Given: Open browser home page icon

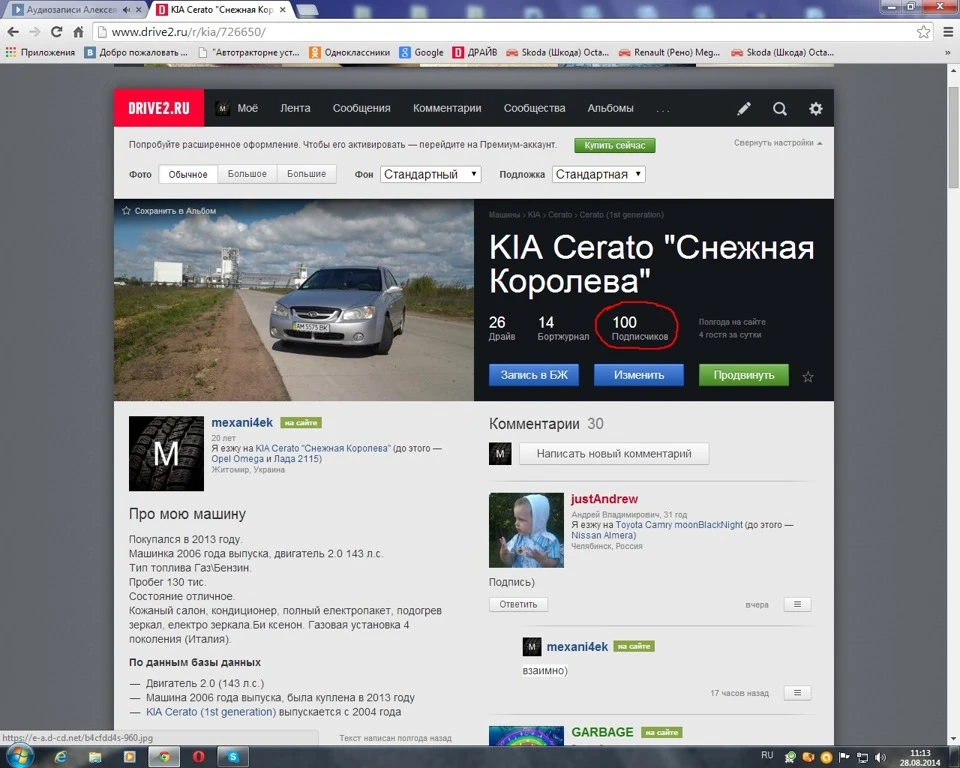Looking at the screenshot, I should tap(78, 32).
